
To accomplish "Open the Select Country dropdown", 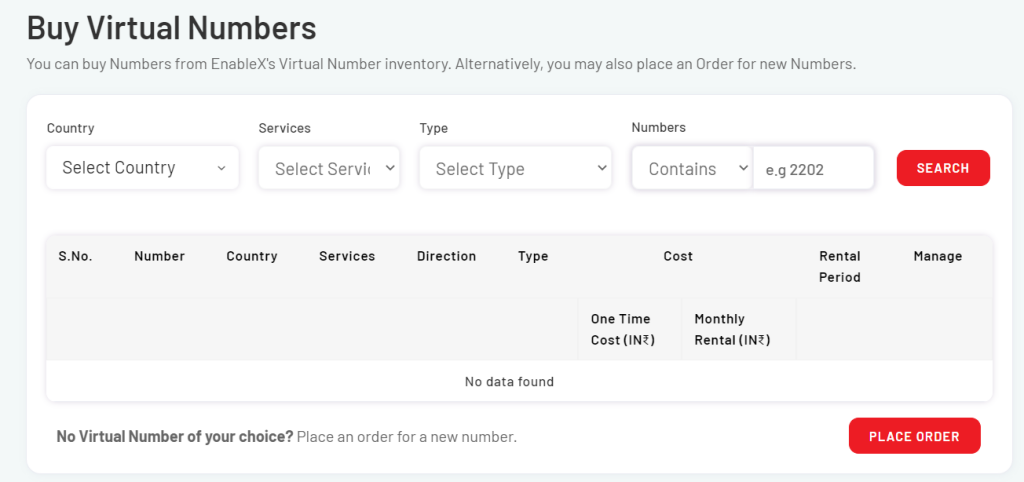I will pyautogui.click(x=142, y=168).
